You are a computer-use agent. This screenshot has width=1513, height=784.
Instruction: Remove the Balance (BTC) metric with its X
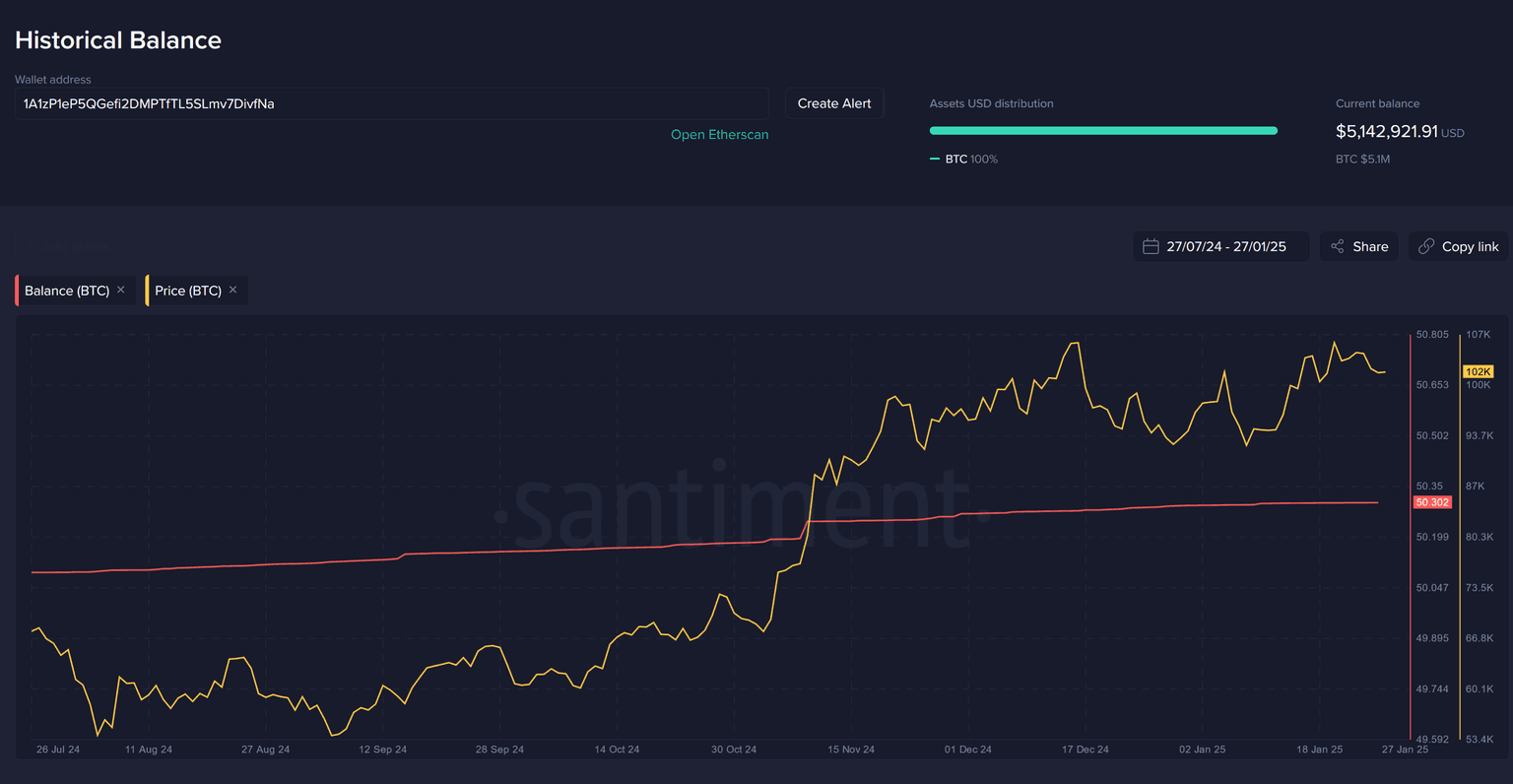point(121,290)
